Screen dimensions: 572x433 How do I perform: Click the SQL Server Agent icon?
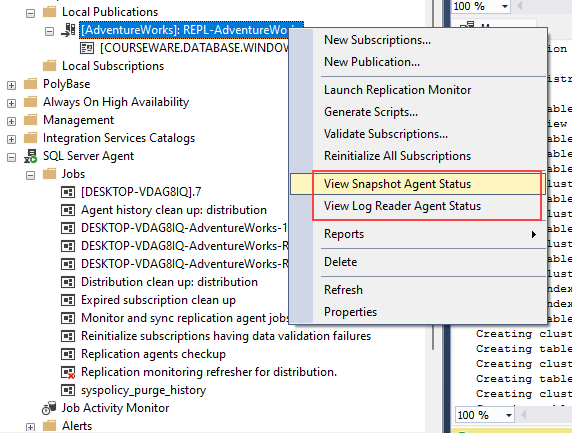click(31, 156)
